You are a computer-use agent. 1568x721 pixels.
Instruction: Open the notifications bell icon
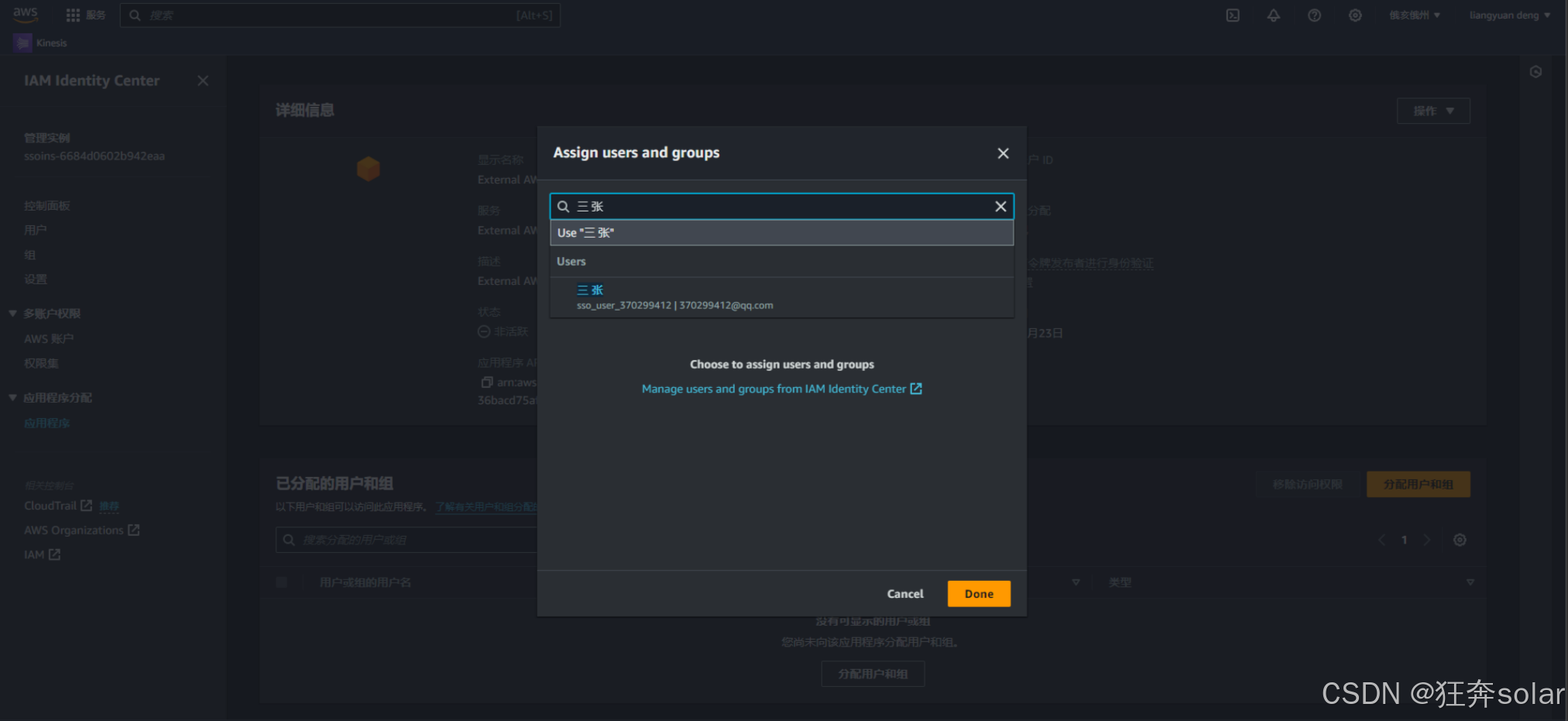click(1274, 15)
